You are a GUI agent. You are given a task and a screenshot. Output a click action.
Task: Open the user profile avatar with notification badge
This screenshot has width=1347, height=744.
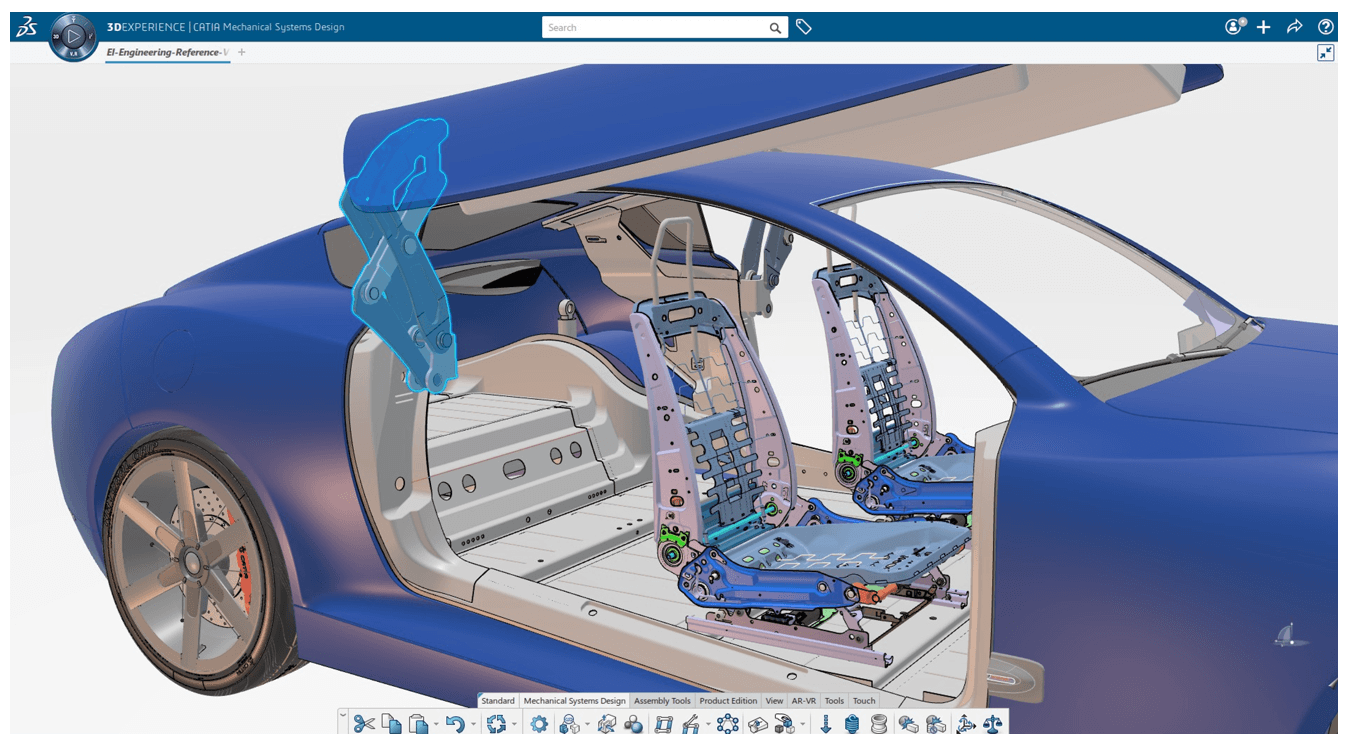click(x=1232, y=26)
